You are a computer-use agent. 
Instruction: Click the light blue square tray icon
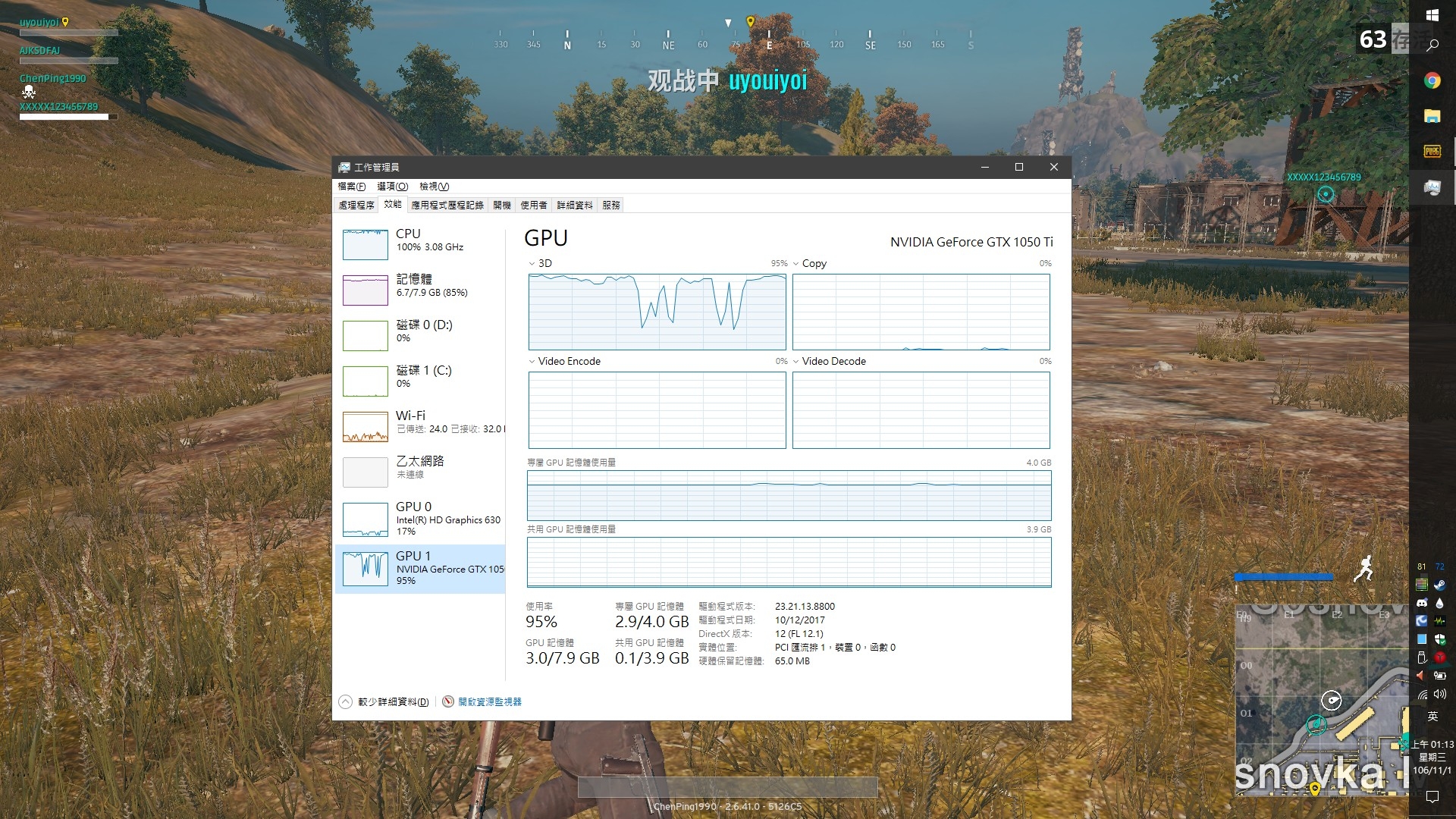pos(1422,639)
